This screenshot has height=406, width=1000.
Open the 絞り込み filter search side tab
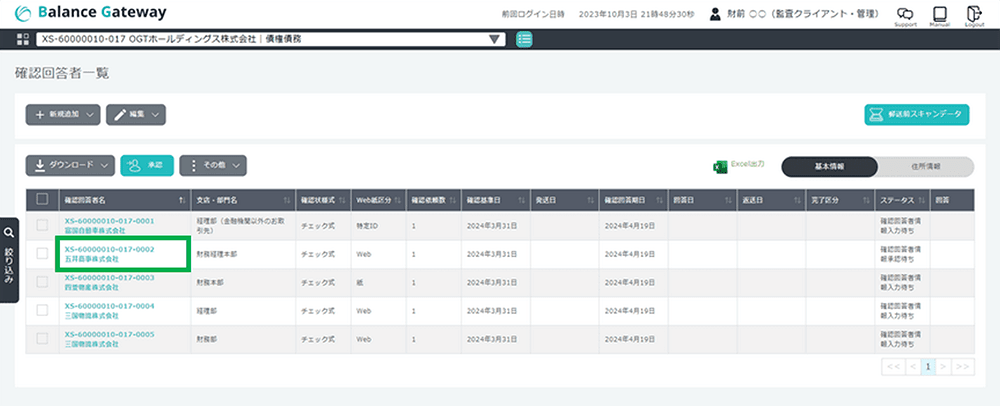tap(9, 259)
